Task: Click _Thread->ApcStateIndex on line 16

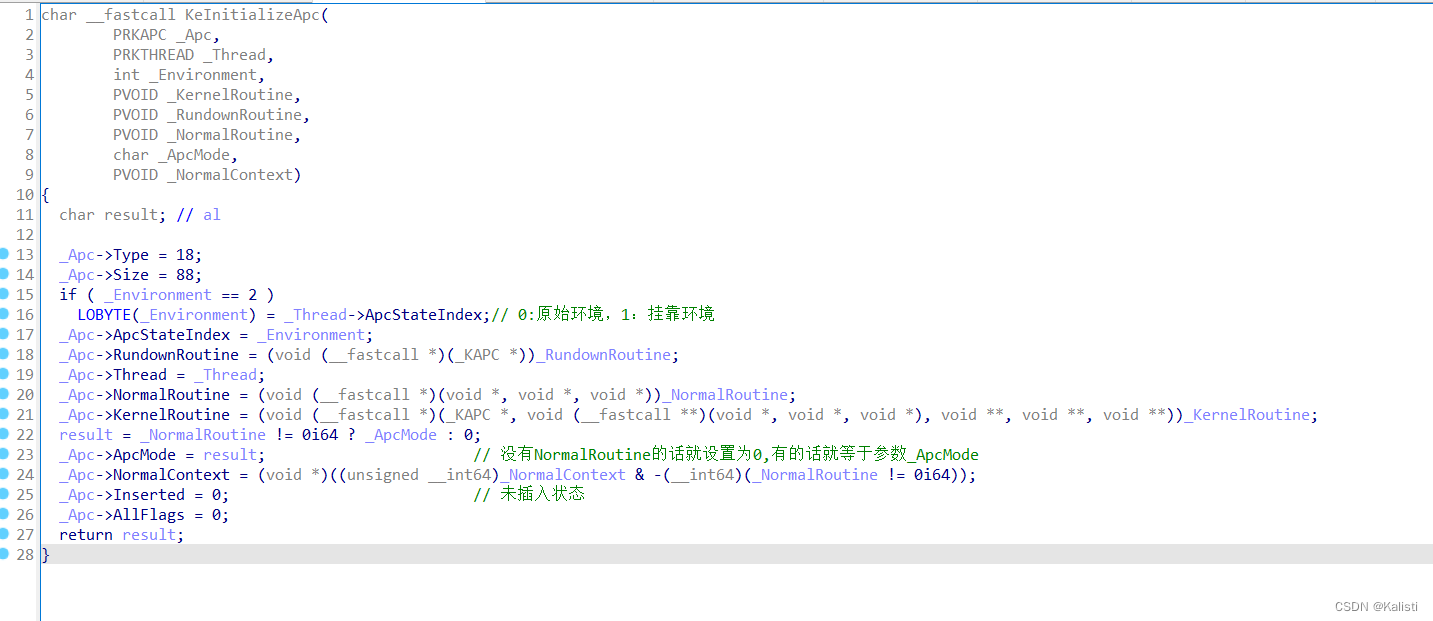Action: click(384, 315)
